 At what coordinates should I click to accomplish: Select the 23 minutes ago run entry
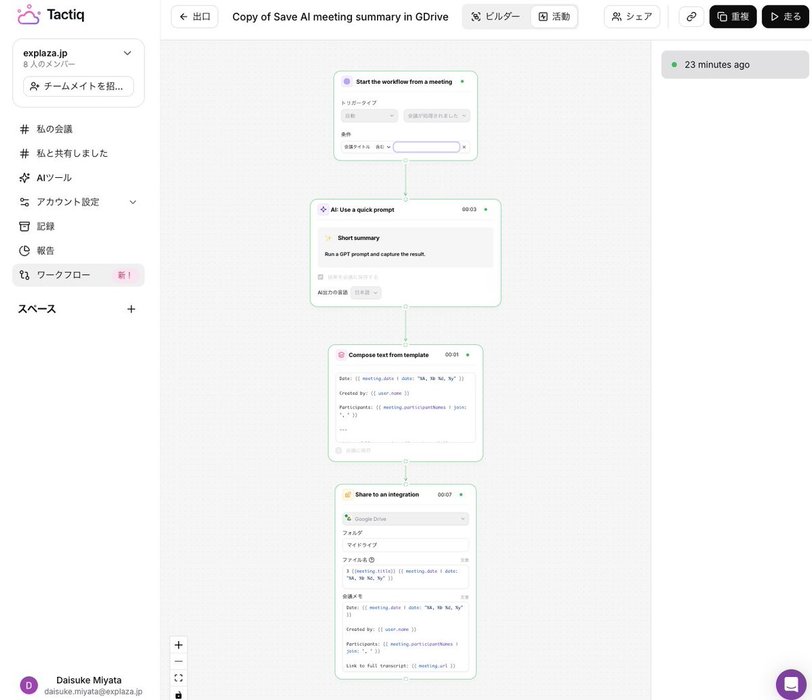735,65
